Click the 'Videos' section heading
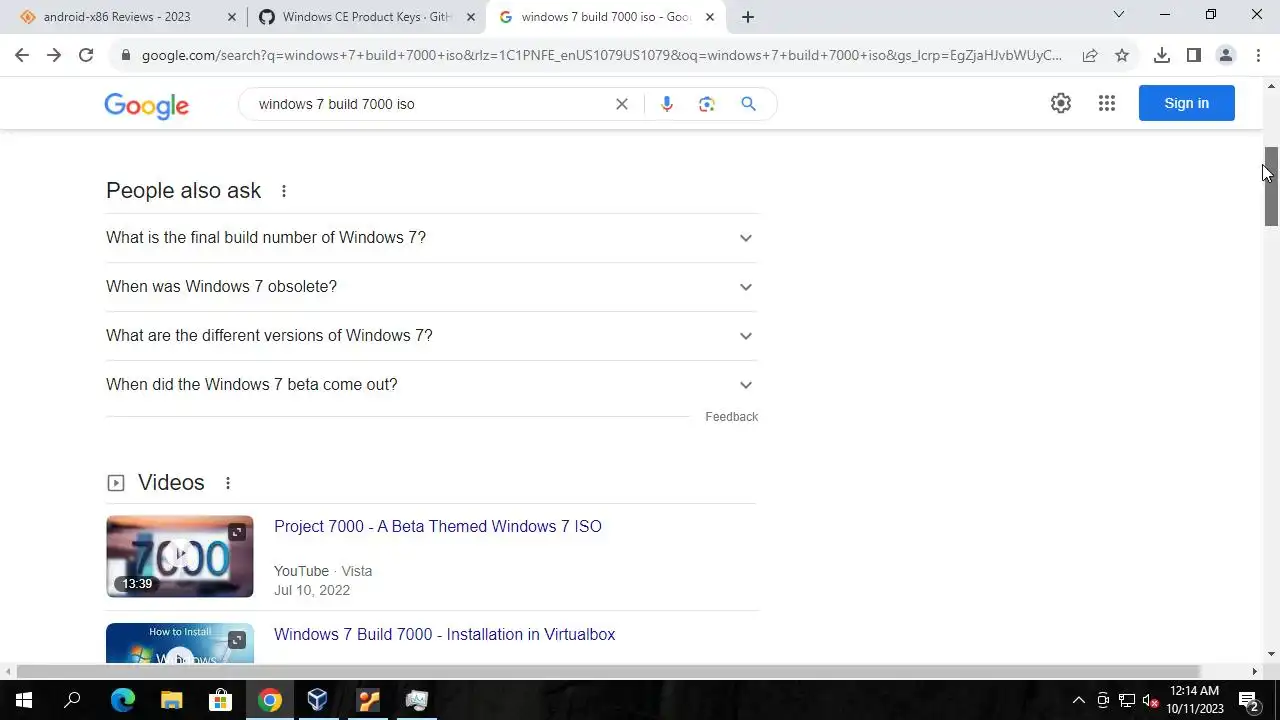This screenshot has height=720, width=1280. pyautogui.click(x=171, y=483)
